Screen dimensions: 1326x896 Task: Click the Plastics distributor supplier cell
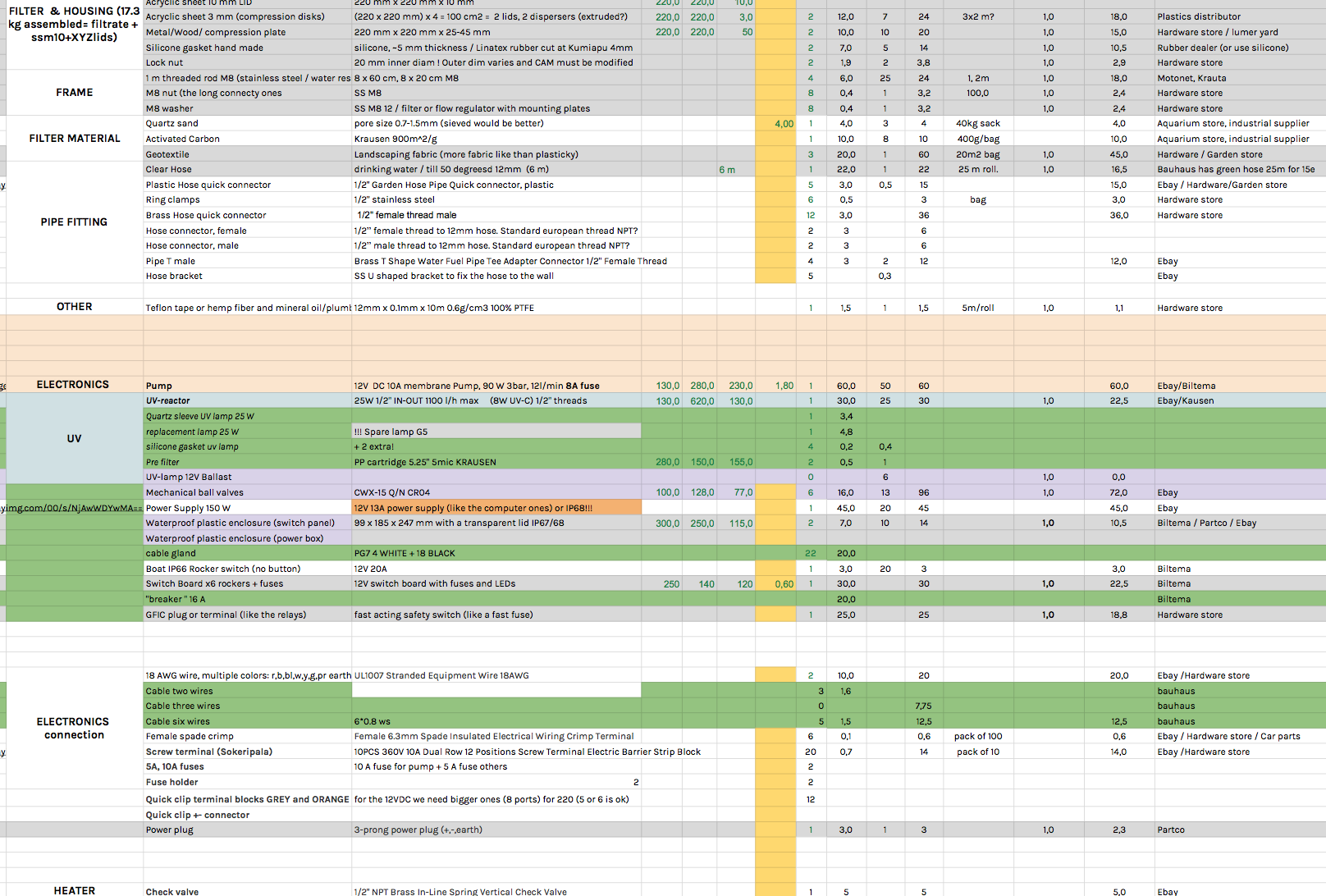click(x=1240, y=17)
